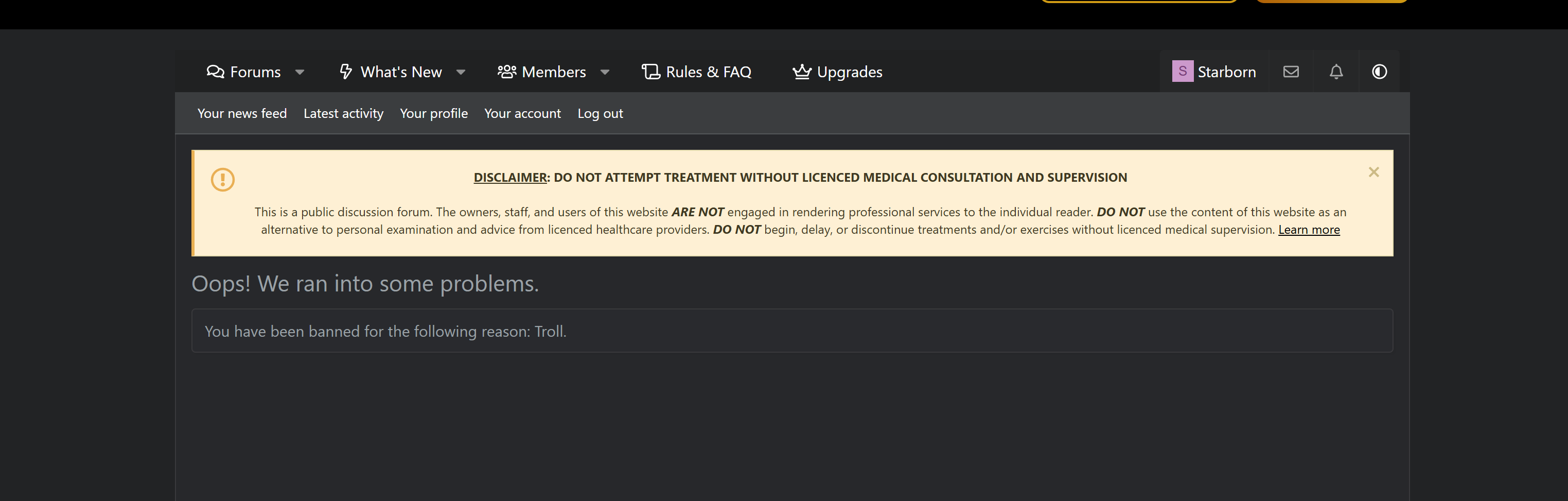Open the inbox envelope icon
Screen dimensions: 1568x501
[x=1291, y=72]
